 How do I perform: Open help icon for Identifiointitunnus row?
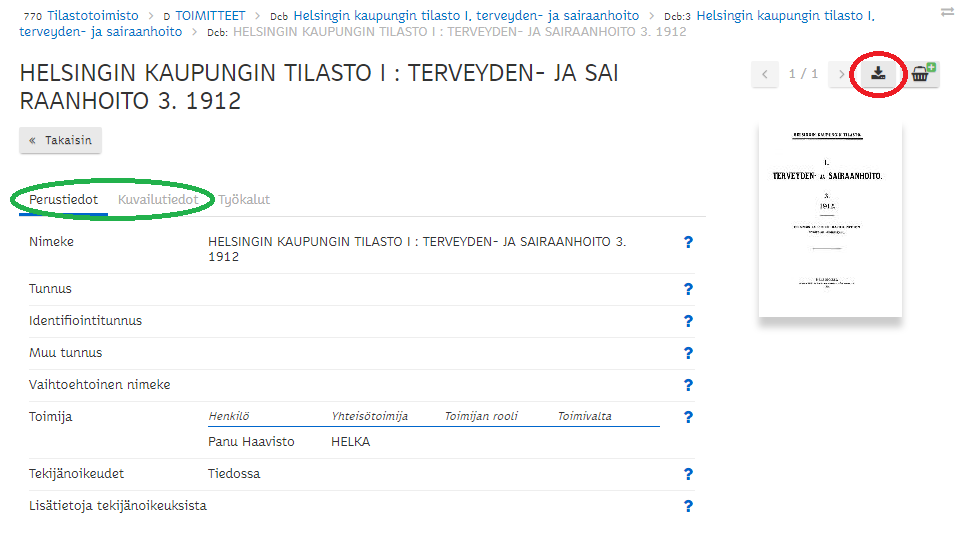click(688, 321)
